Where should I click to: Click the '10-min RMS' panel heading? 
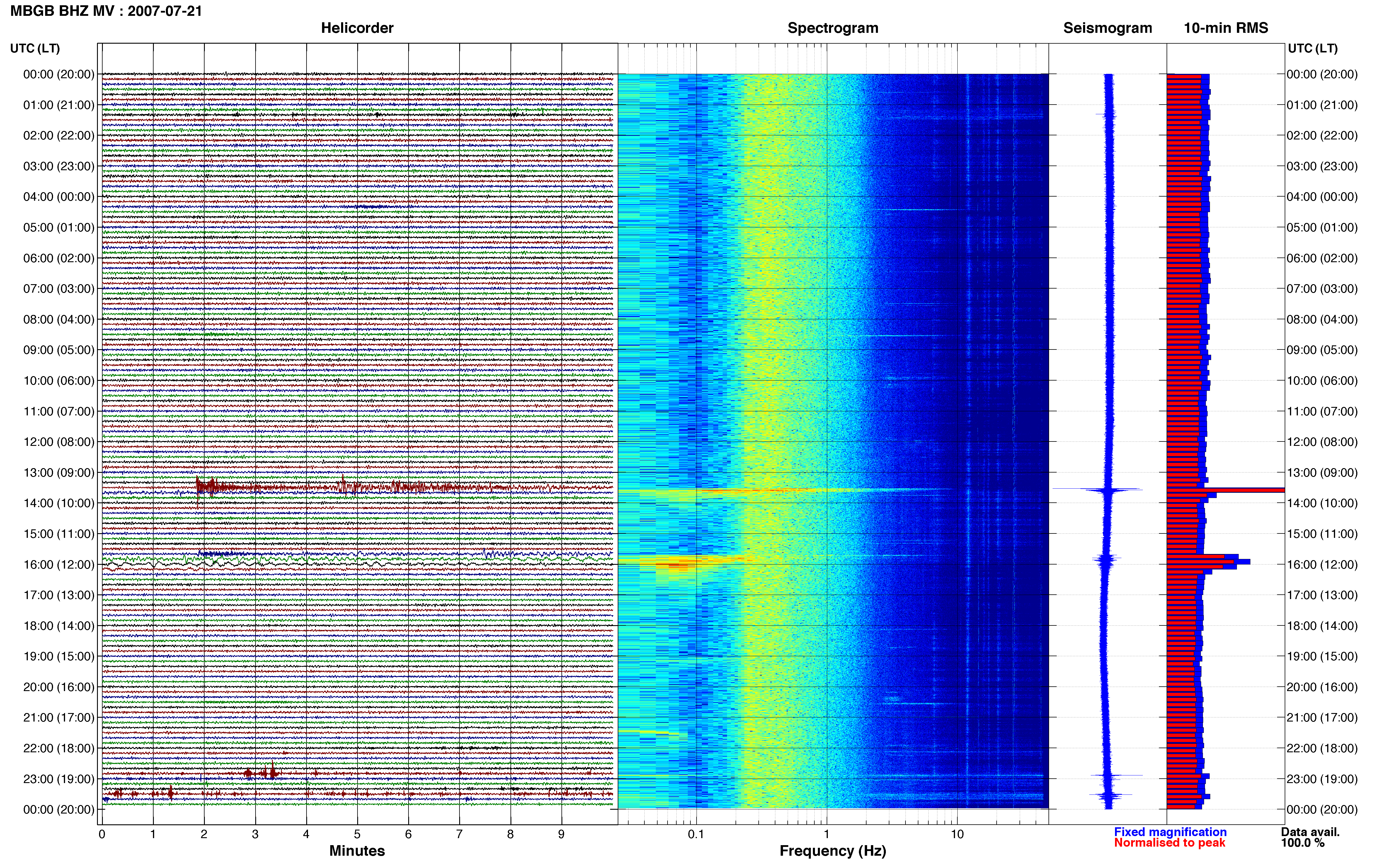coord(1226,28)
